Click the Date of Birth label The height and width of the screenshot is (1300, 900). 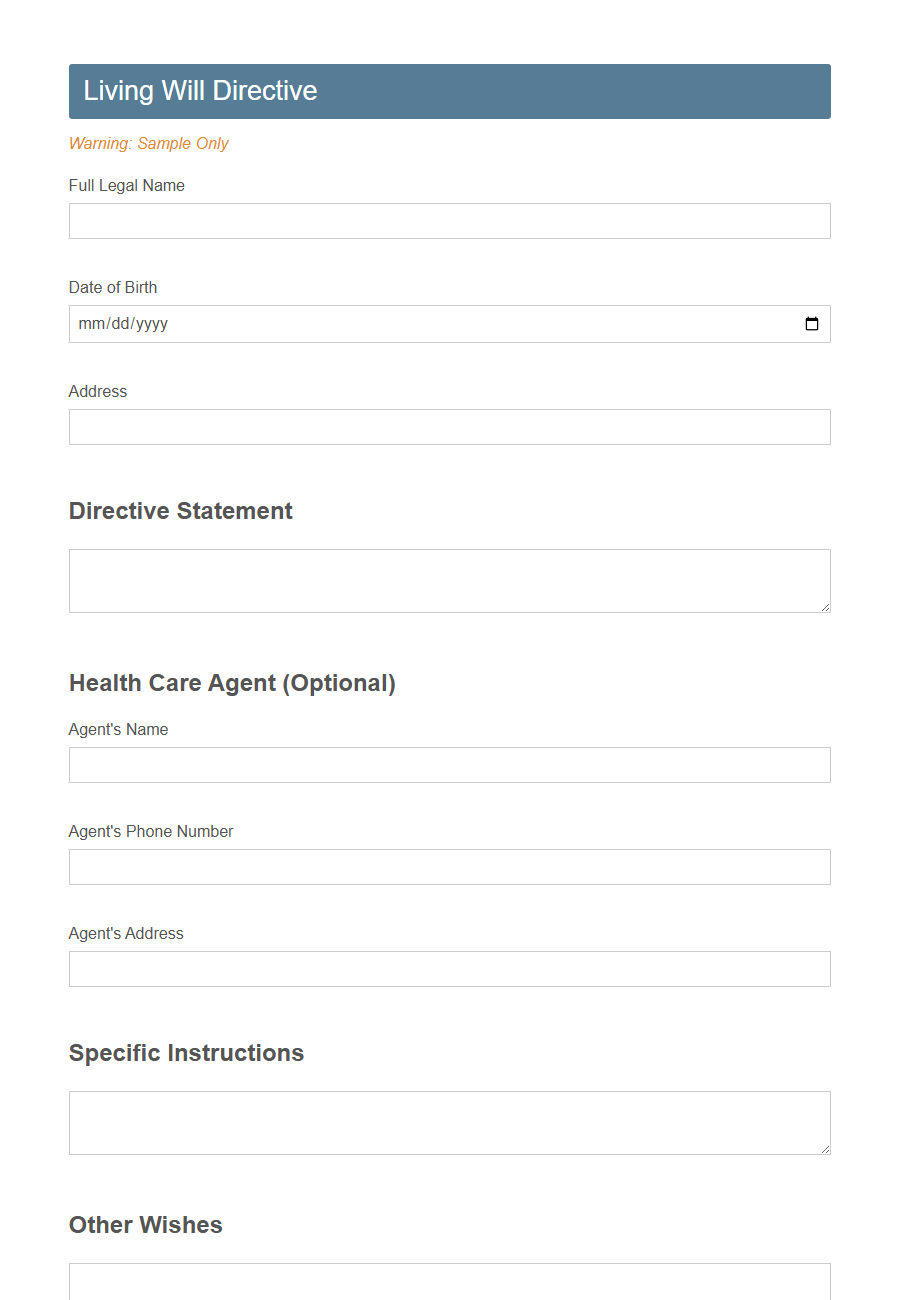point(113,288)
